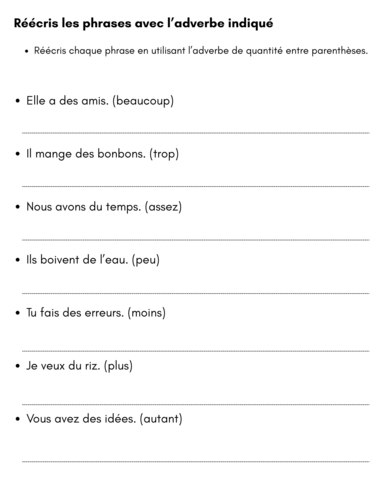The height and width of the screenshot is (500, 386).
Task: Click the answer line under 'Nous avons du temps'
Action: [196, 240]
